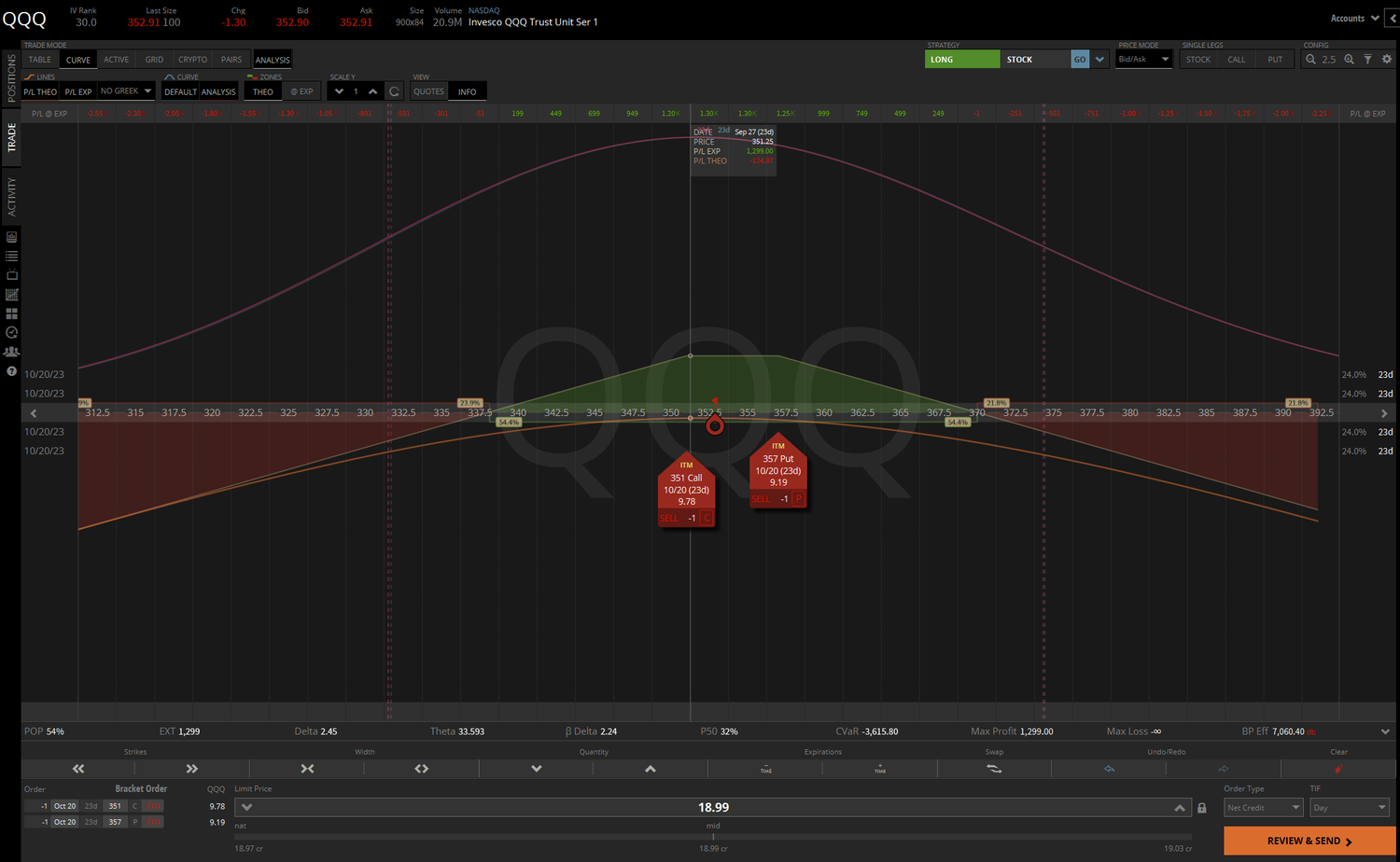
Task: Switch trade mode to Active
Action: pos(117,60)
